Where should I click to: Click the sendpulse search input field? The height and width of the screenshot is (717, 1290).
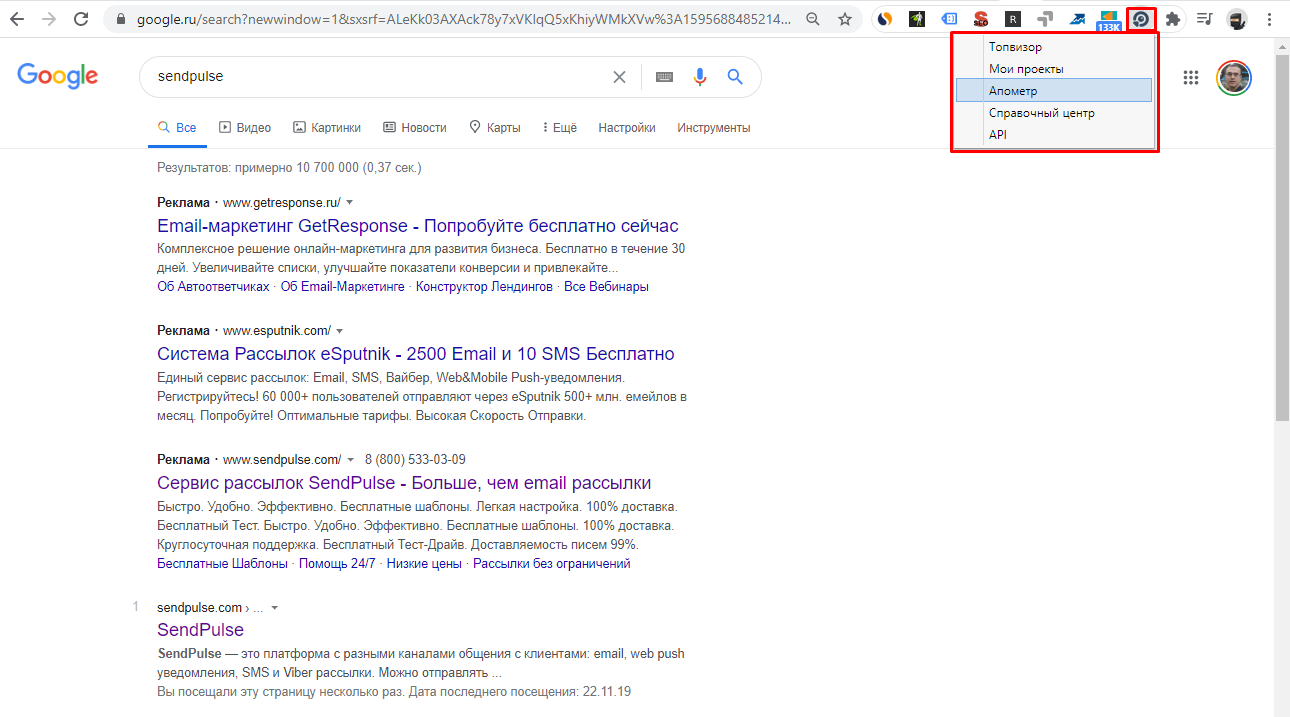pyautogui.click(x=380, y=77)
